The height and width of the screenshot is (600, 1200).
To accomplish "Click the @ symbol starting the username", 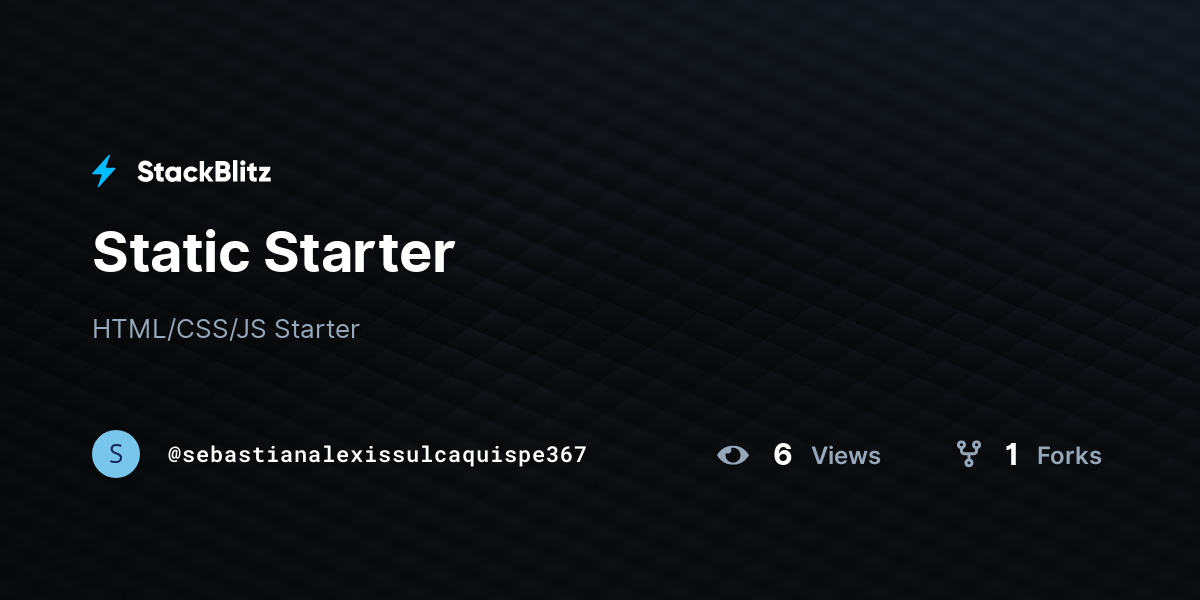I will click(x=174, y=455).
